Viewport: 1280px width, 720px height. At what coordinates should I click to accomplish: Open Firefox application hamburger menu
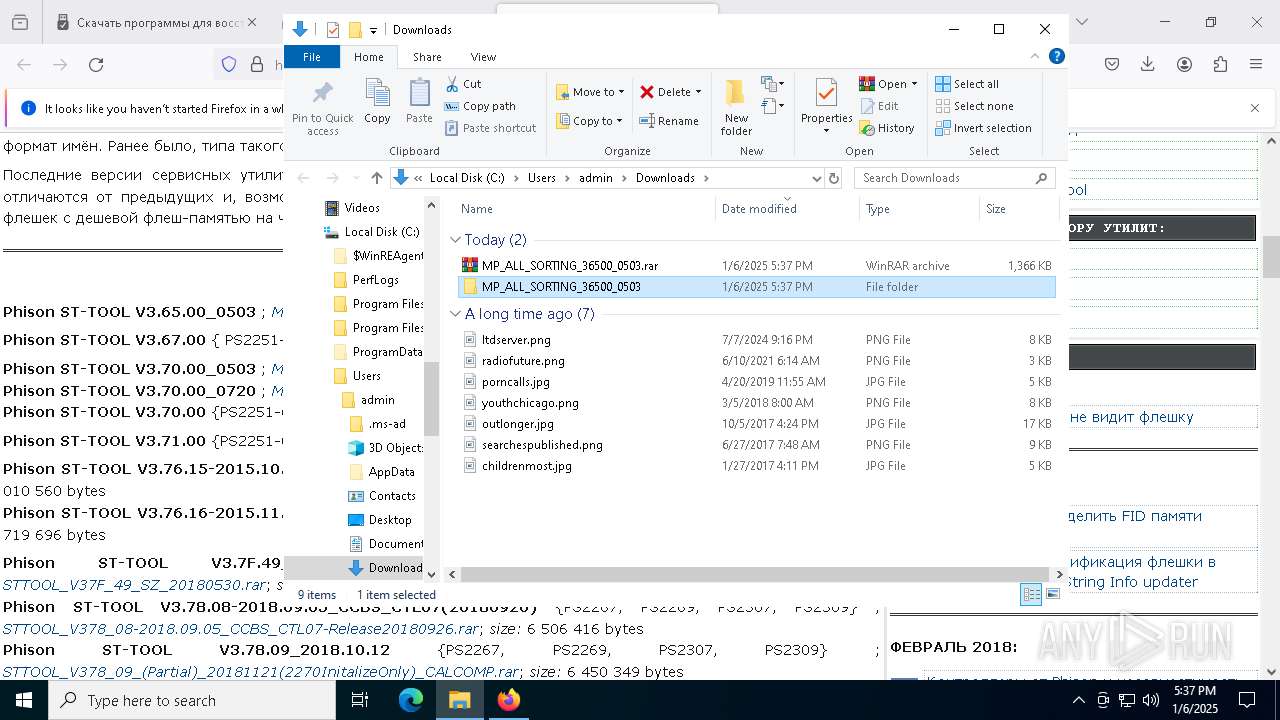tap(1256, 65)
